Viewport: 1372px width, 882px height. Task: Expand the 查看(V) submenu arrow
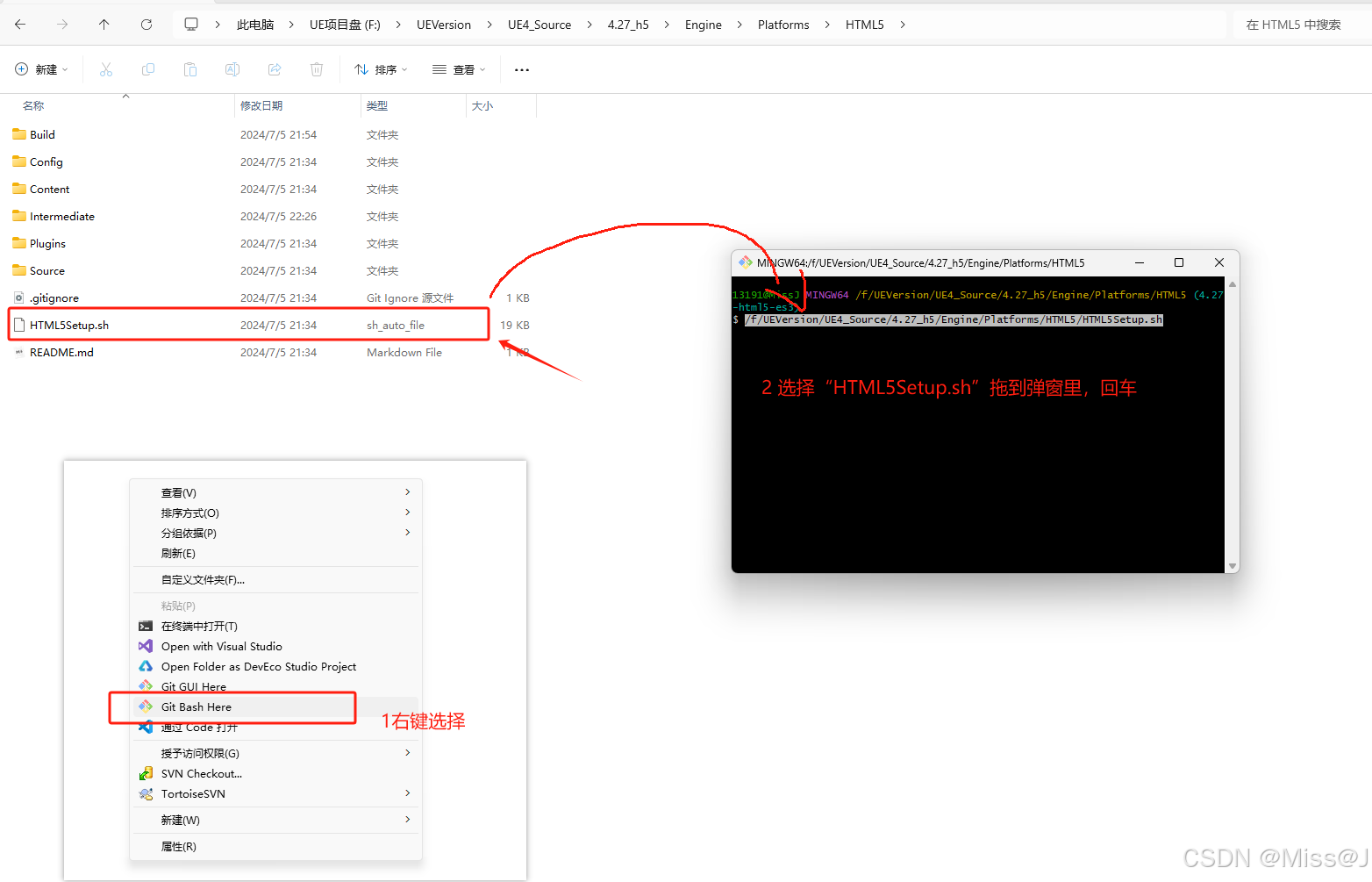(x=408, y=492)
